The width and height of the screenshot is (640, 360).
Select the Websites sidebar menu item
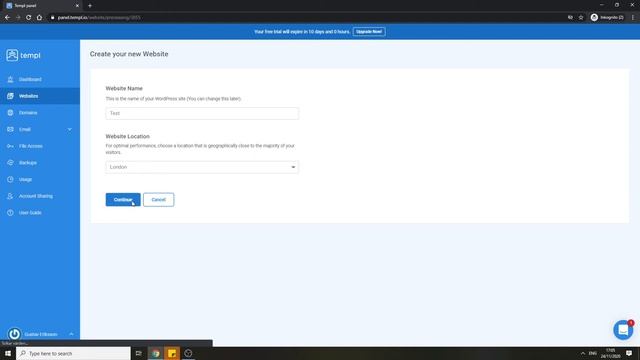[x=40, y=96]
